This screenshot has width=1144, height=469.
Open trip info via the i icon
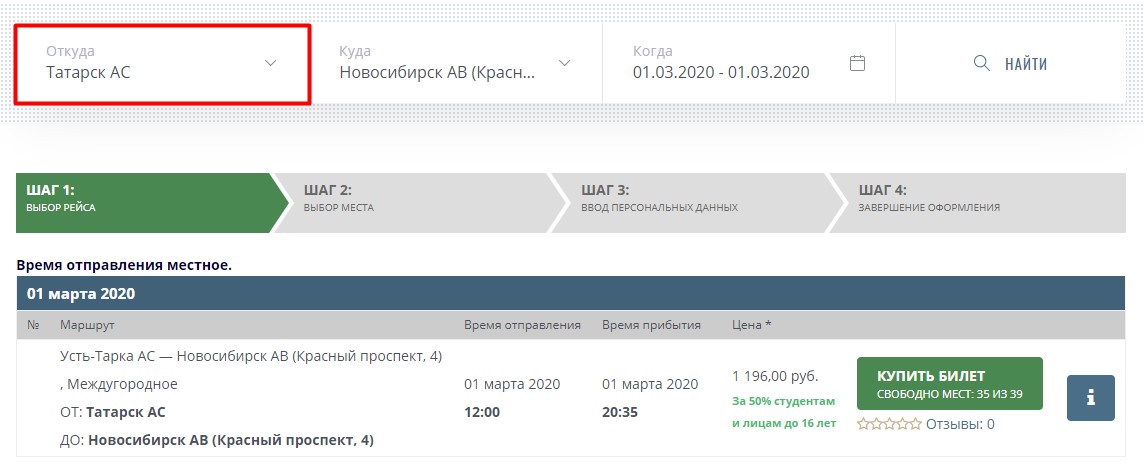[x=1091, y=398]
